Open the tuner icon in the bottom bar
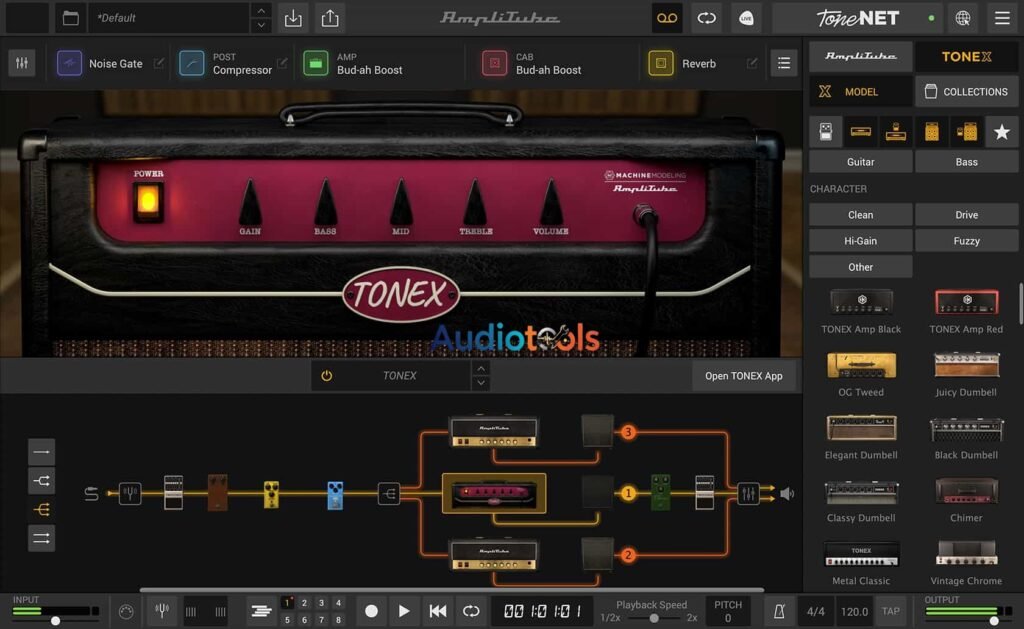Viewport: 1024px width, 629px height. (x=161, y=610)
